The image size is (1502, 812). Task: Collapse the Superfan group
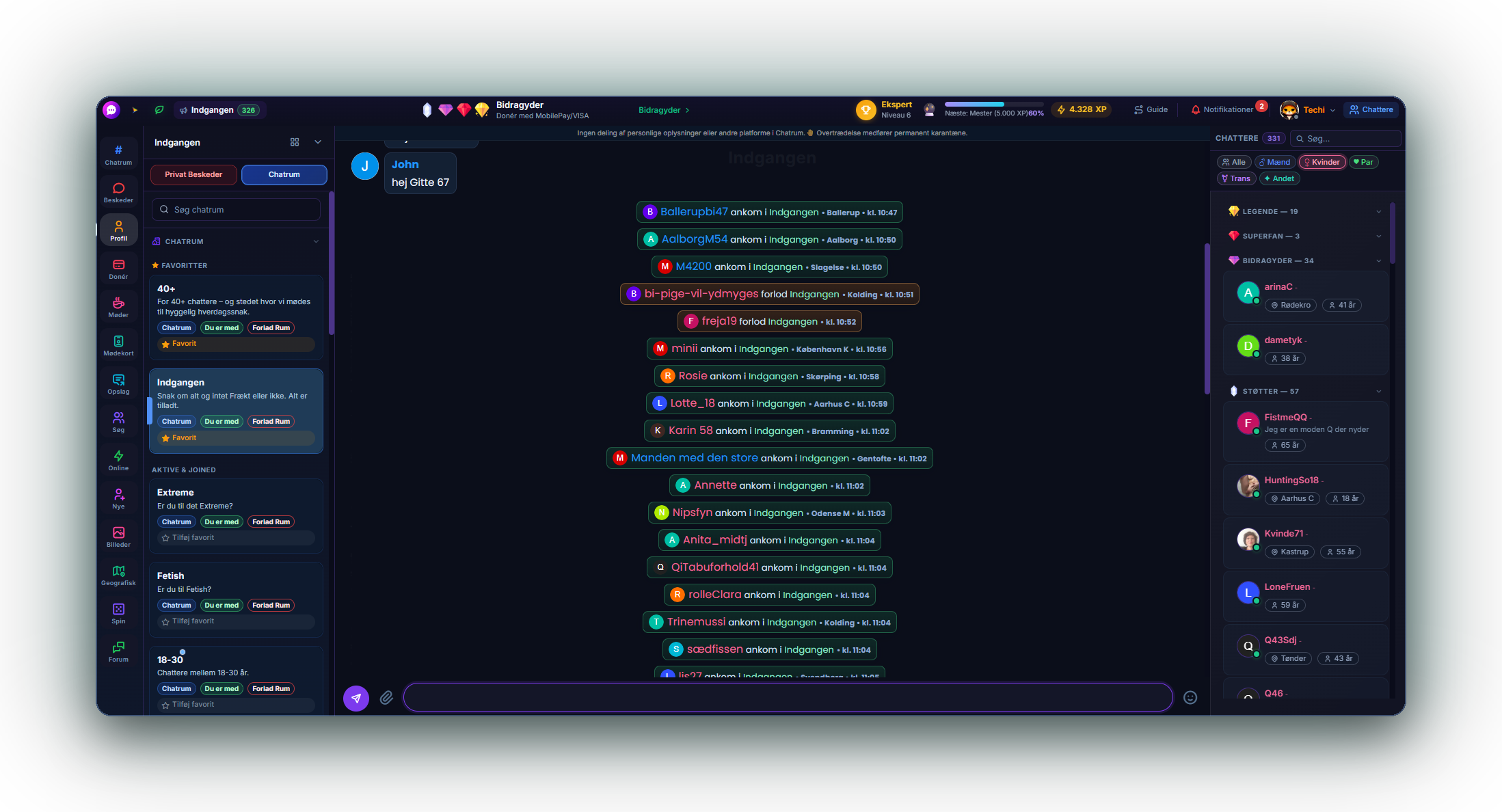coord(1378,236)
